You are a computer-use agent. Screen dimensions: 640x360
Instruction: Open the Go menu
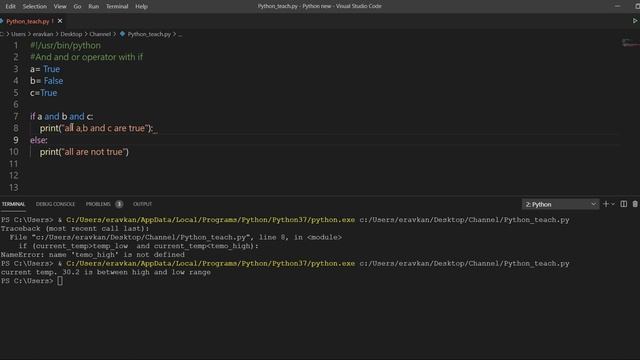click(77, 6)
